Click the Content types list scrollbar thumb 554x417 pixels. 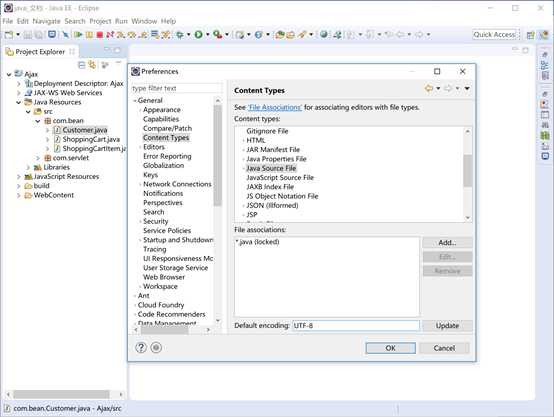pyautogui.click(x=468, y=171)
